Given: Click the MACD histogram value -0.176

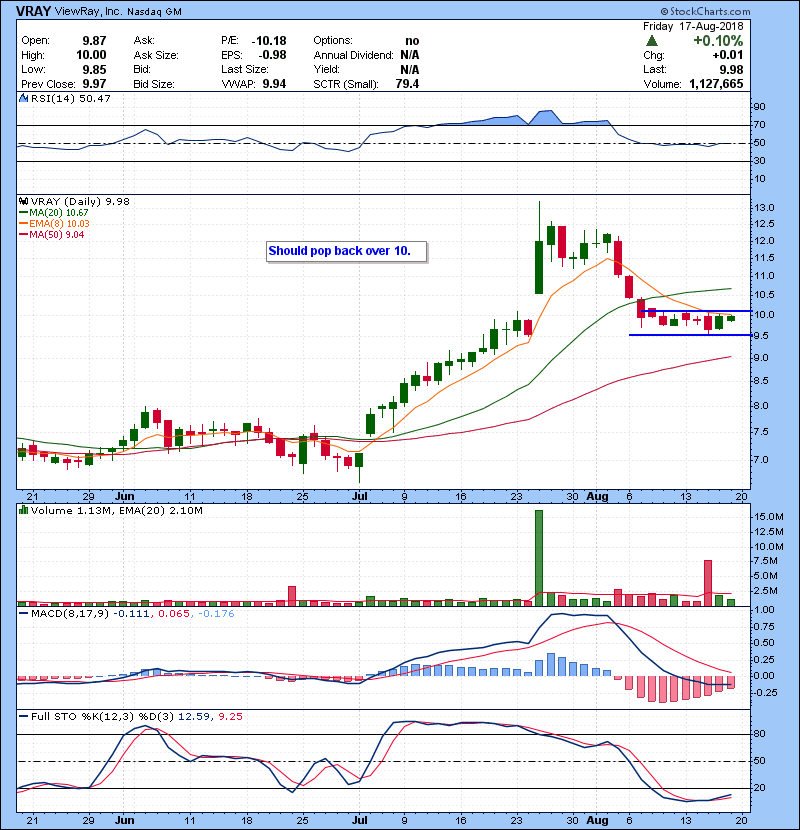Looking at the screenshot, I should (215, 614).
